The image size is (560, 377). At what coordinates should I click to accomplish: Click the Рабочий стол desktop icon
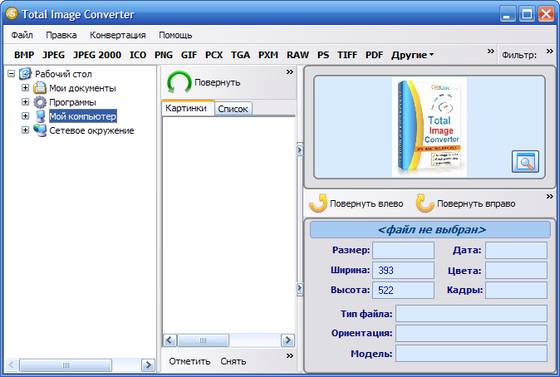click(x=25, y=74)
